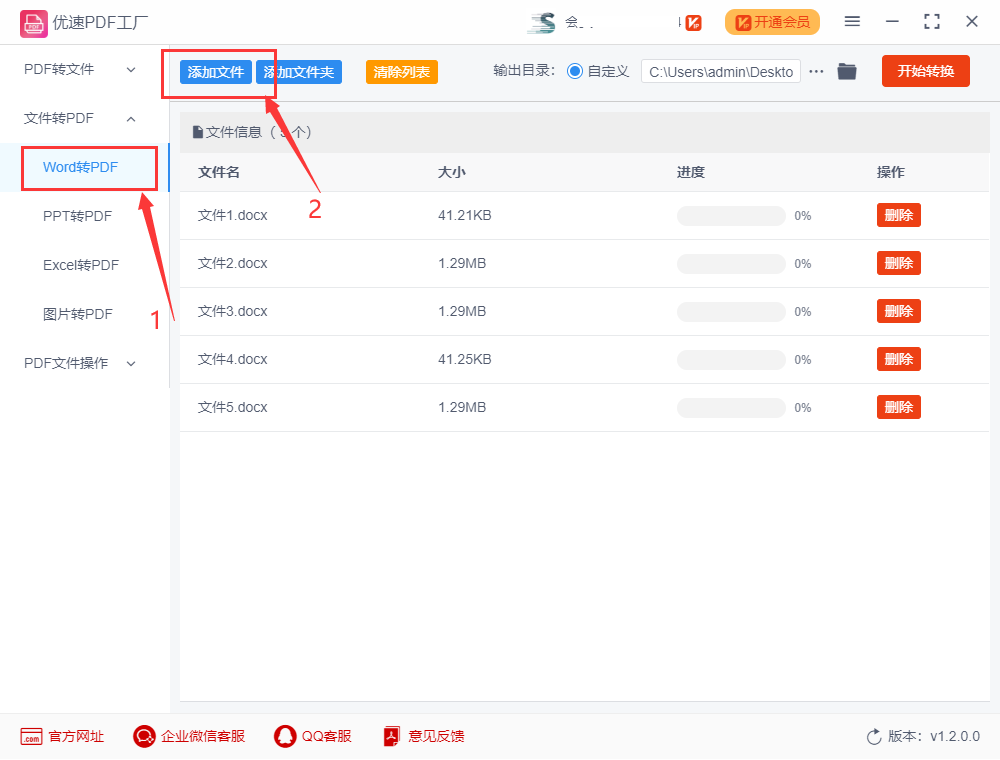Viewport: 1000px width, 760px height.
Task: Click the VIP icon next to the account name
Action: [x=692, y=22]
